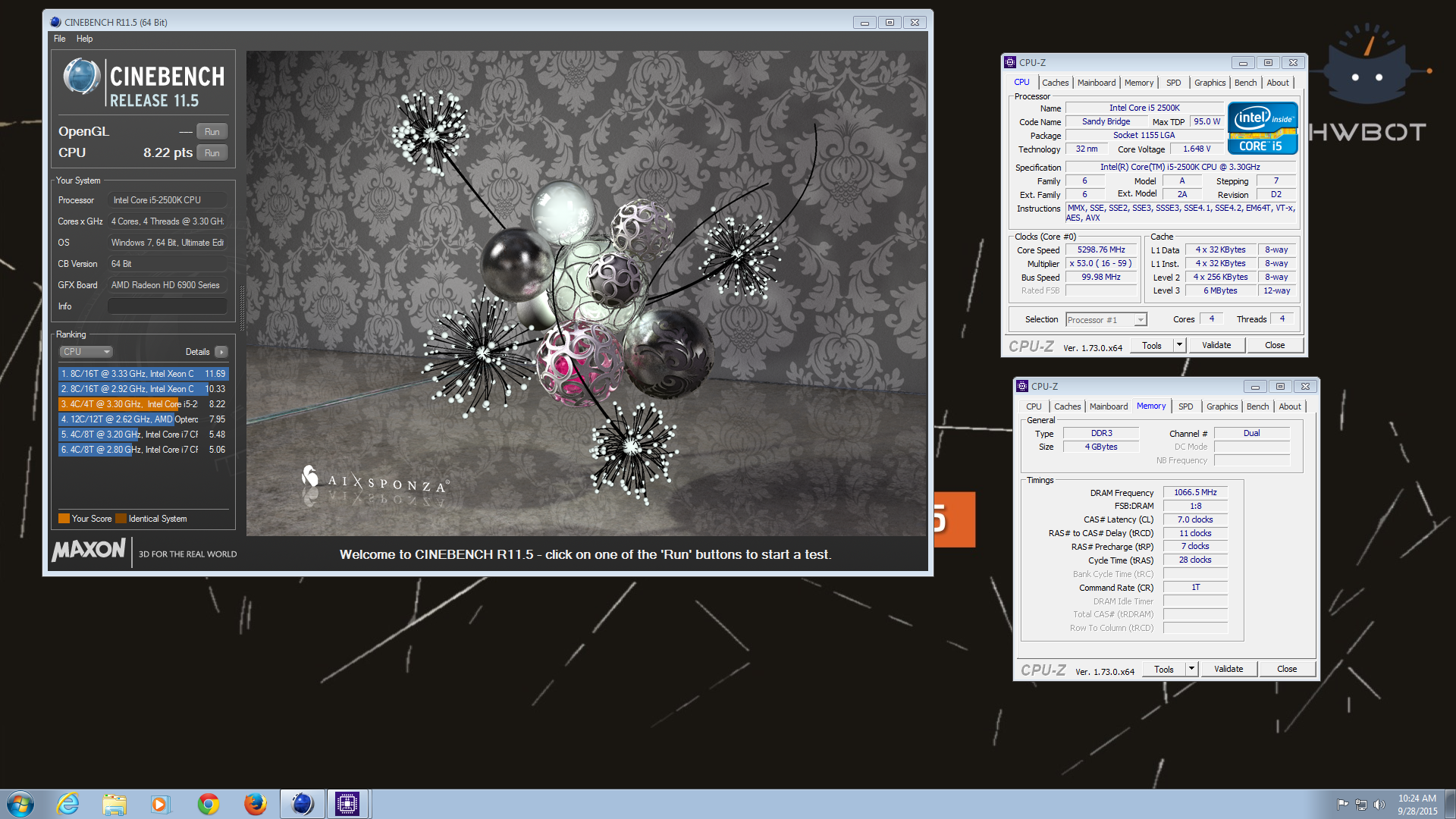Screen dimensions: 1456x819
Task: Open the Processor #1 selection dropdown
Action: point(1106,320)
